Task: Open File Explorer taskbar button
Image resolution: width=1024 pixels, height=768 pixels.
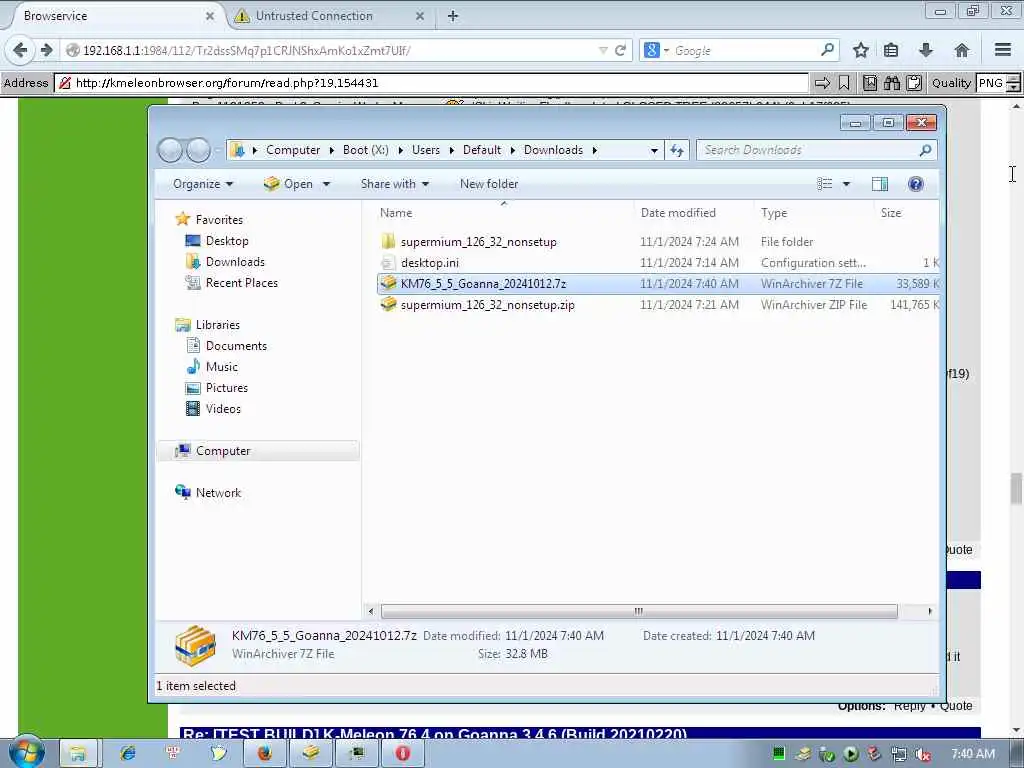Action: tap(78, 754)
